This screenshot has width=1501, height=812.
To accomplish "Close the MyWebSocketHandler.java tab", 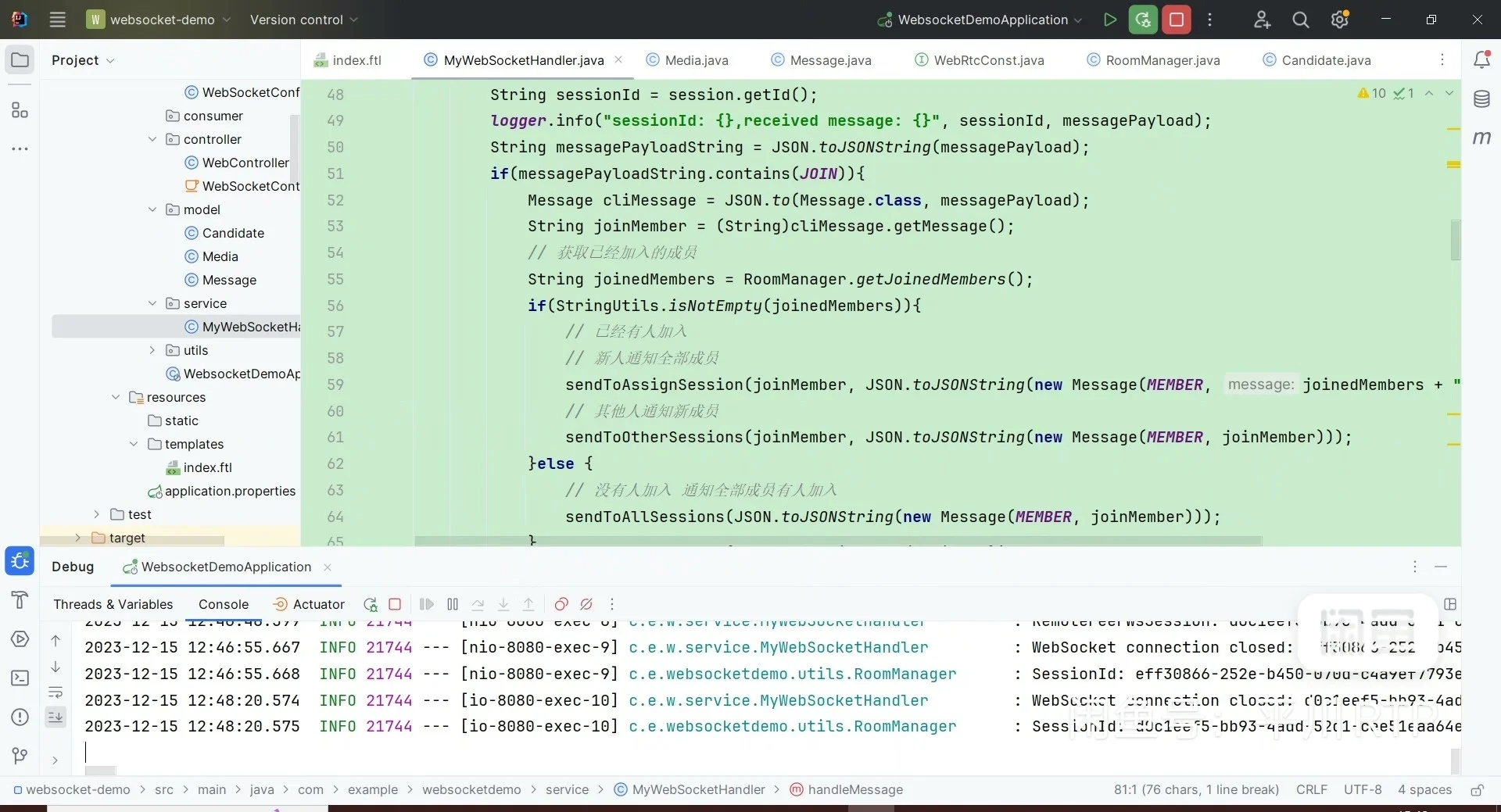I will tap(618, 59).
